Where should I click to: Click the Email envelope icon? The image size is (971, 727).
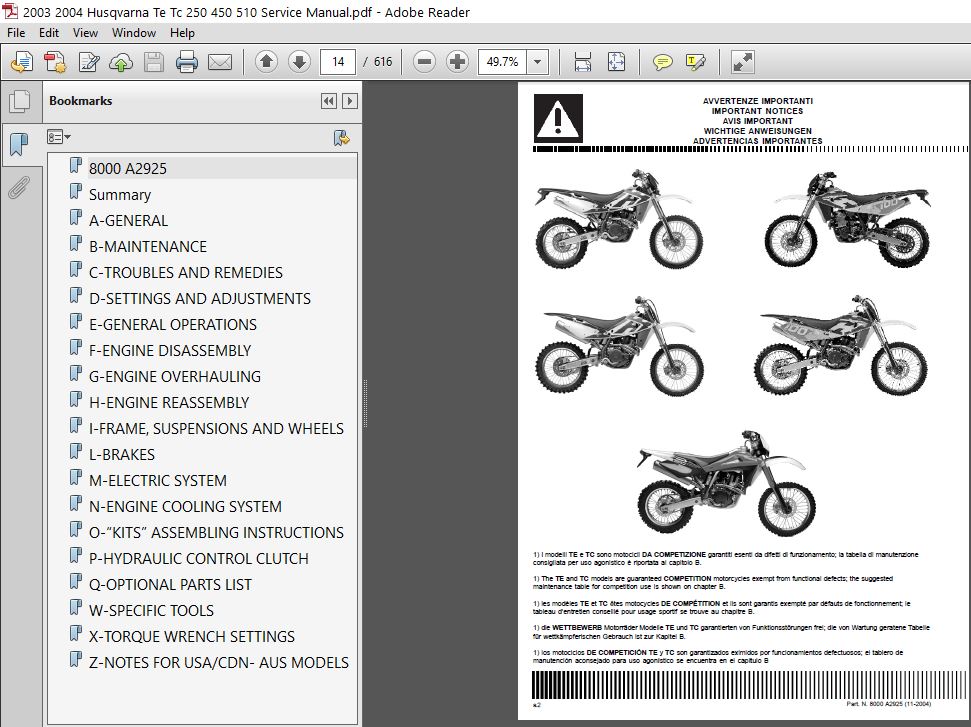220,62
